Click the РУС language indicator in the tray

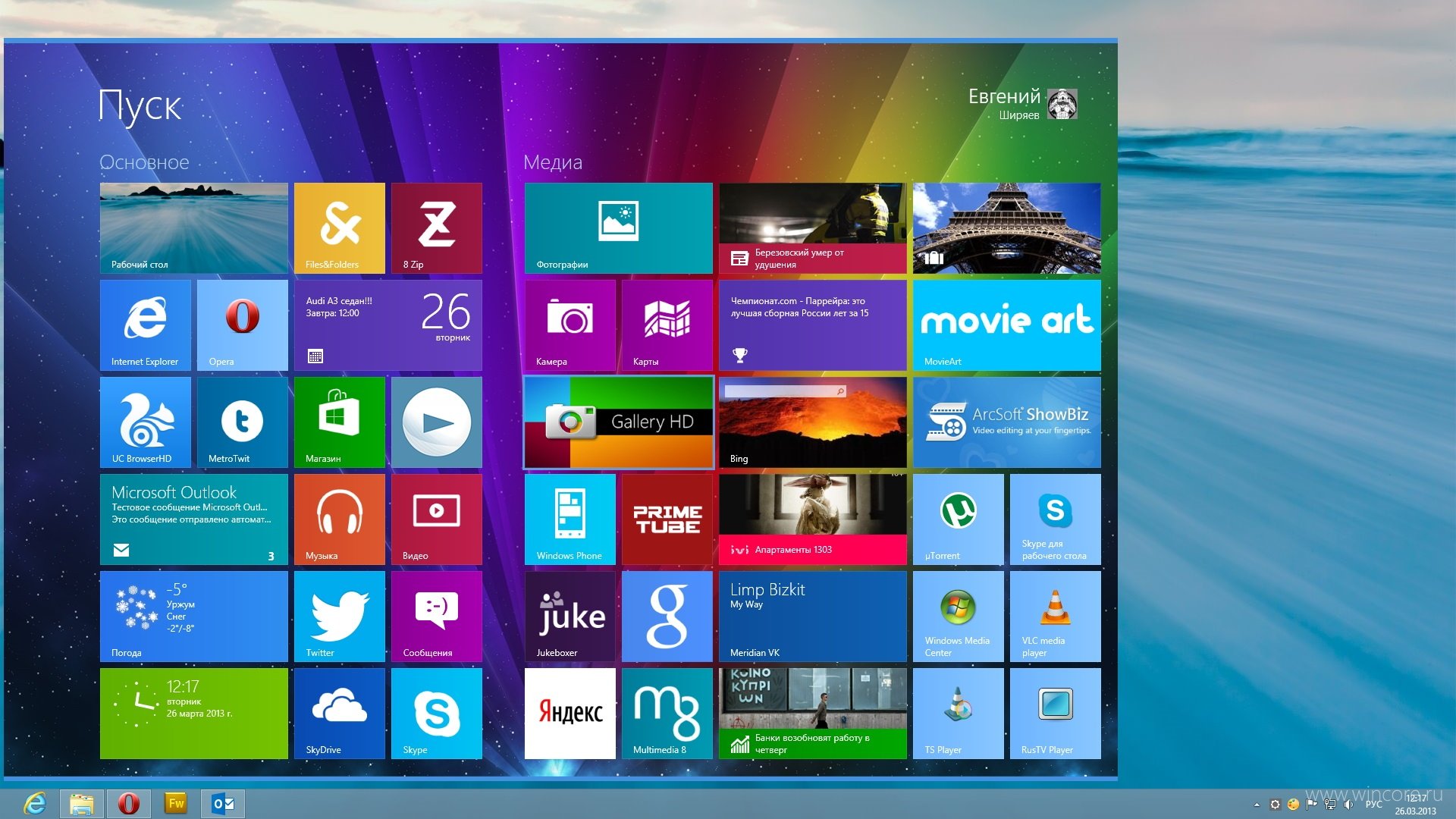point(1374,804)
